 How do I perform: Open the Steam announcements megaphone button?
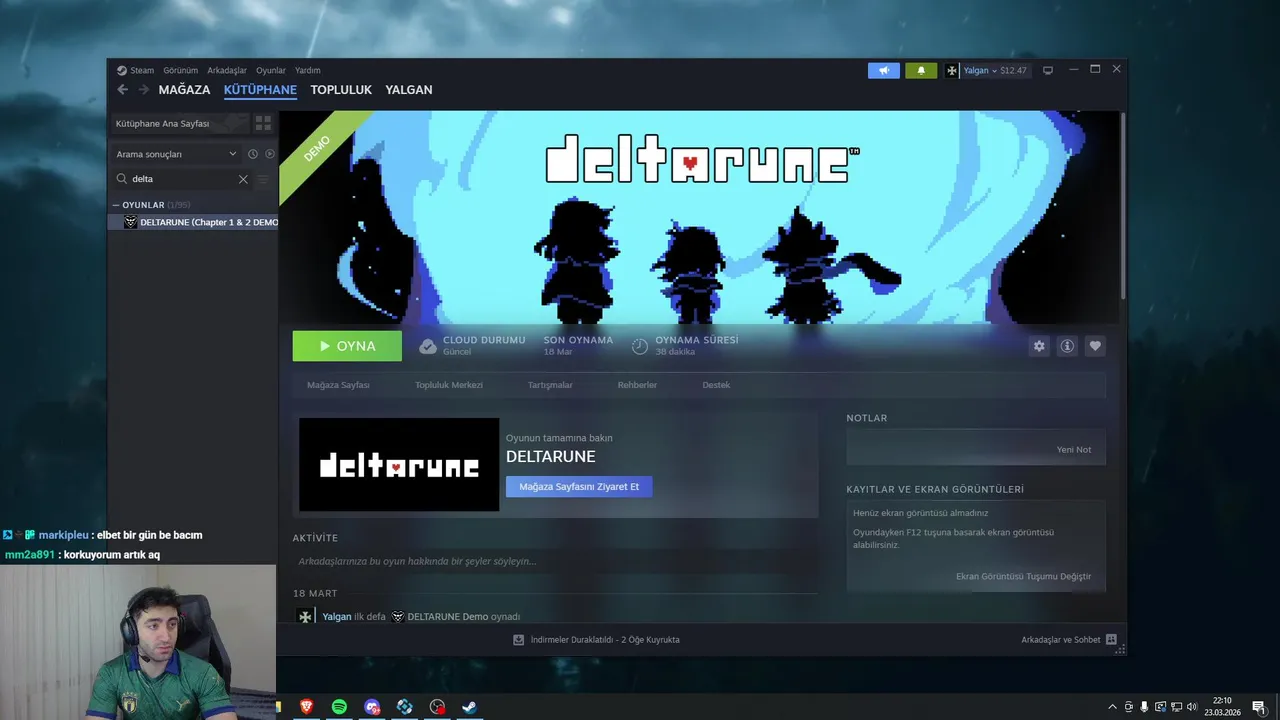tap(884, 70)
